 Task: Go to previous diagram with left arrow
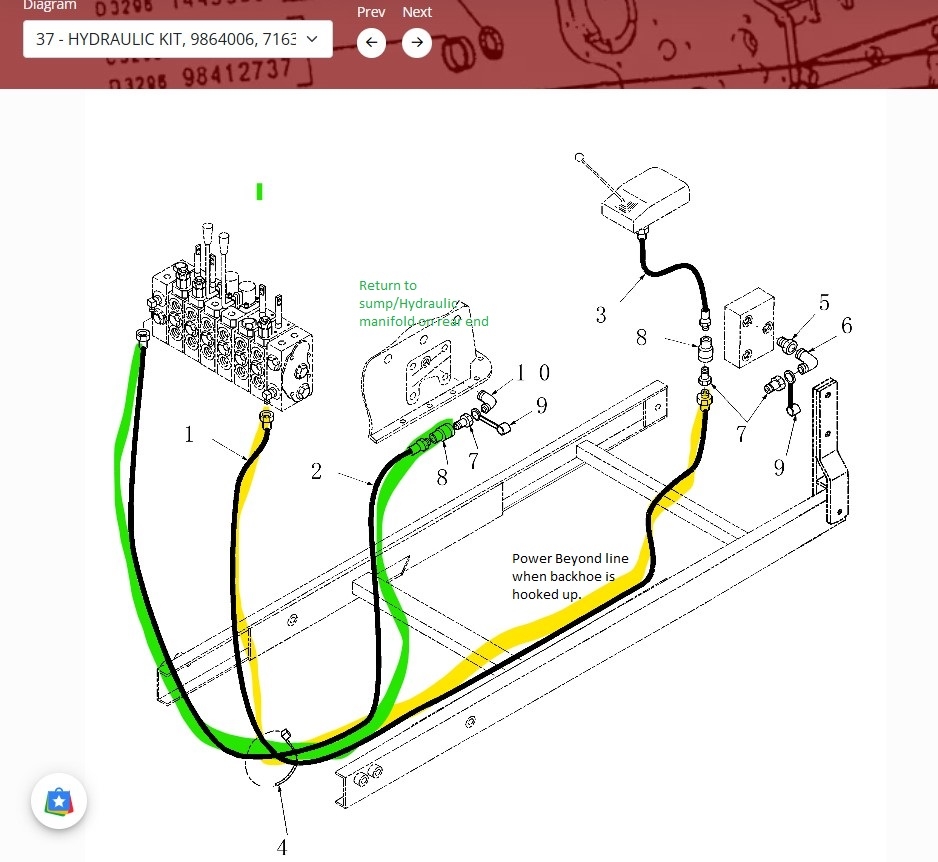click(x=371, y=43)
